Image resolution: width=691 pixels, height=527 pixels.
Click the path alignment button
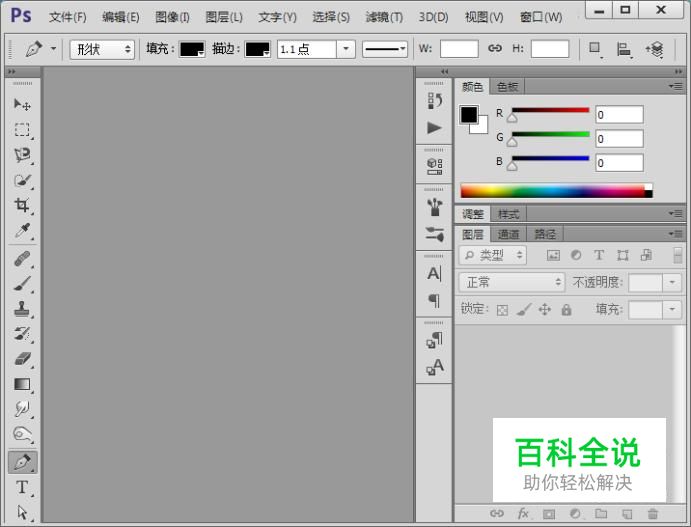(624, 49)
